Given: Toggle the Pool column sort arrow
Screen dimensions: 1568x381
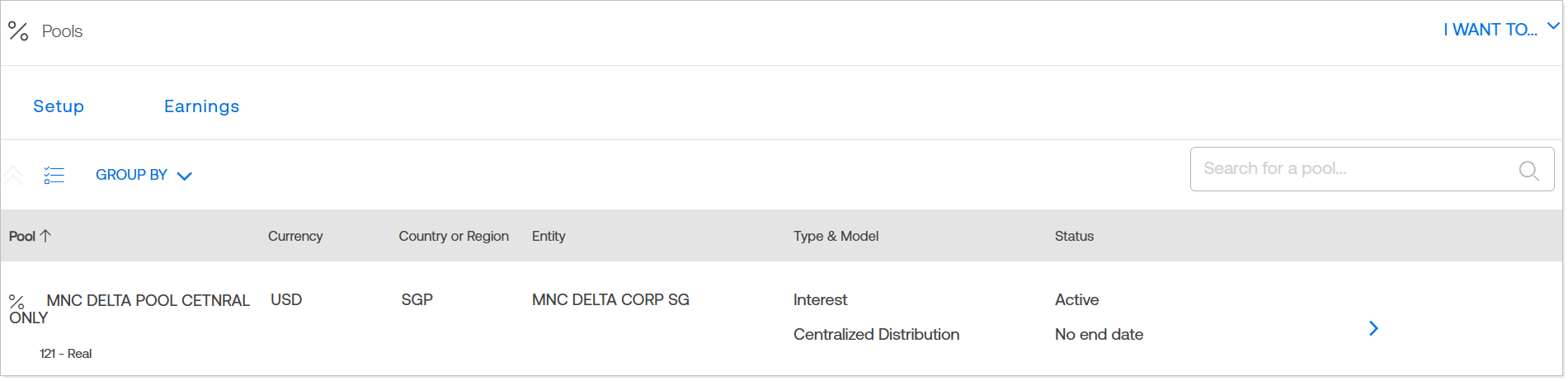Looking at the screenshot, I should (46, 236).
